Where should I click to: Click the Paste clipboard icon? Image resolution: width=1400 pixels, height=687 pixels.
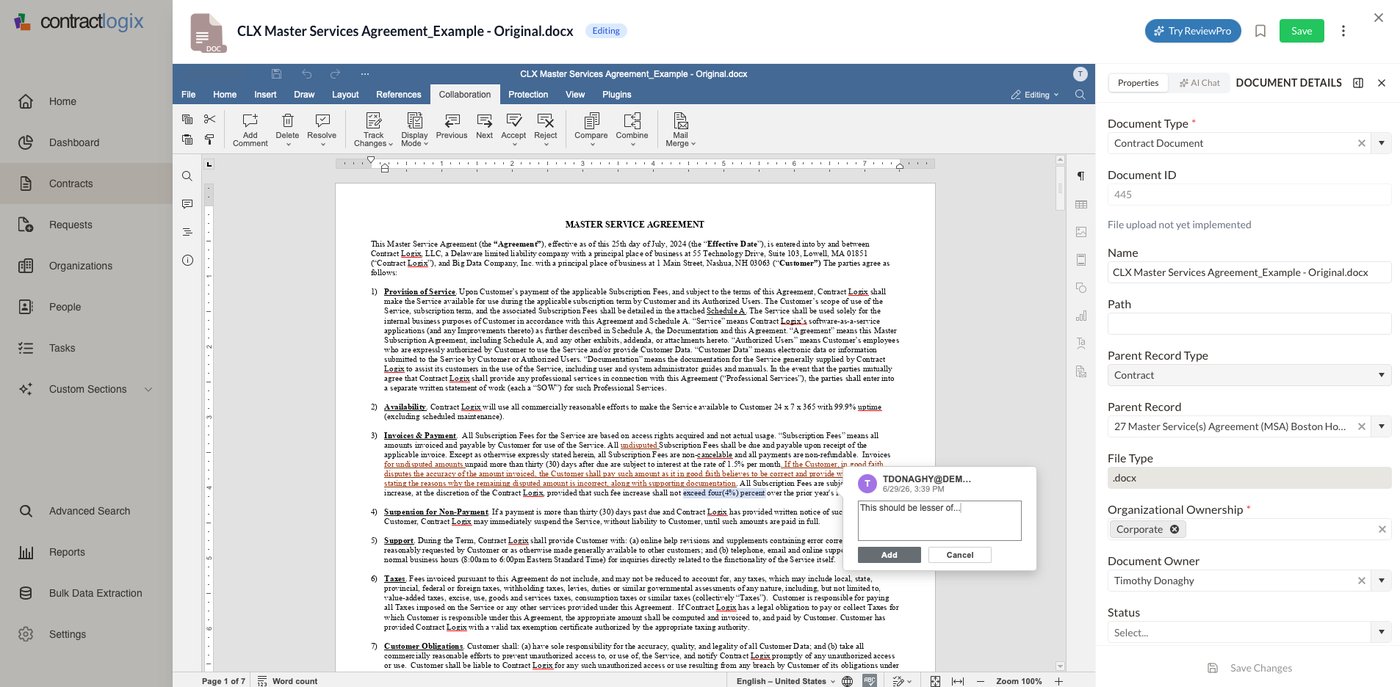point(187,139)
